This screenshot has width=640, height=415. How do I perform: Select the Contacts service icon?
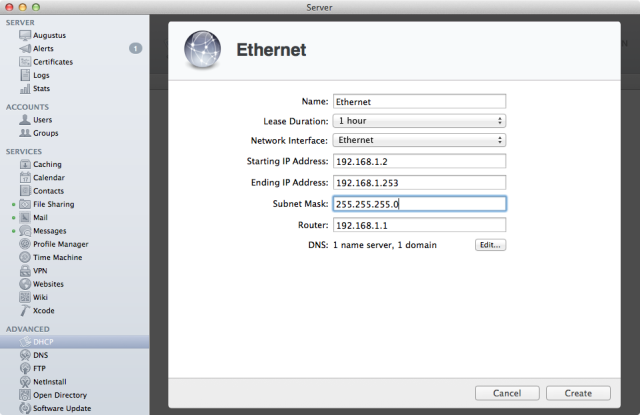(25, 191)
